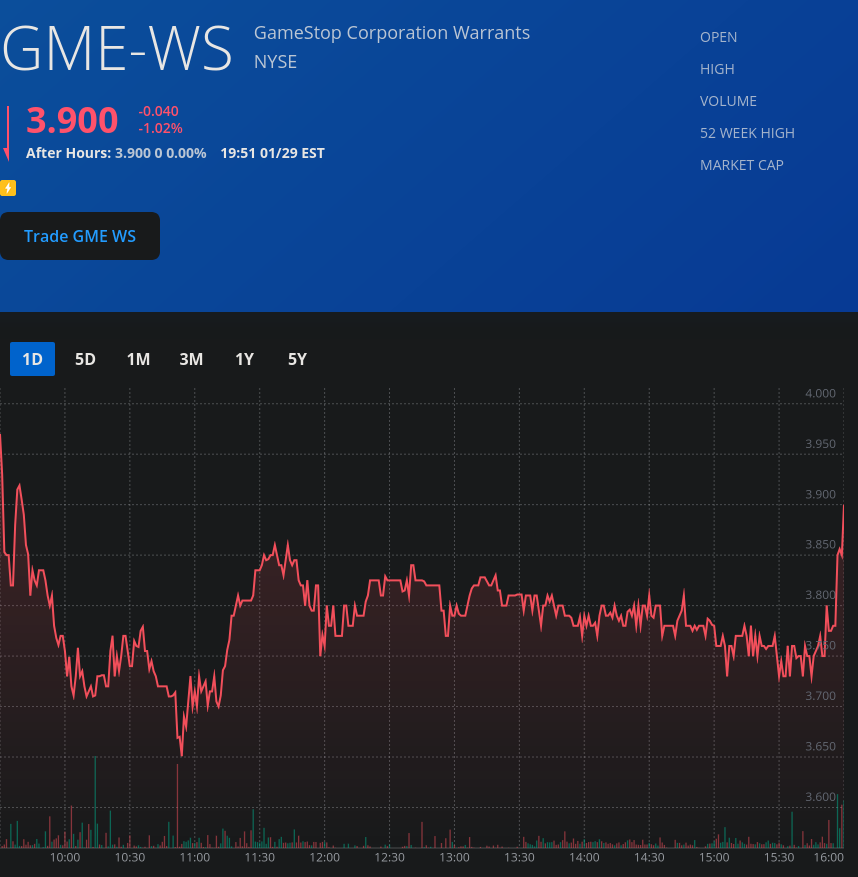The height and width of the screenshot is (877, 858).
Task: Click the red down arrow price indicator
Action: [7, 134]
